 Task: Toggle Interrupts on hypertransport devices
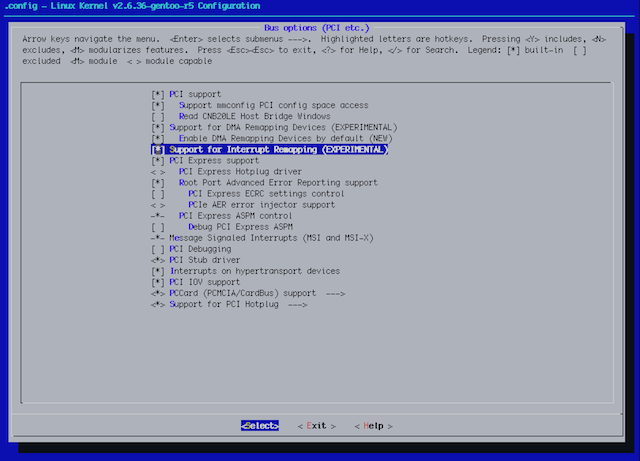point(158,271)
